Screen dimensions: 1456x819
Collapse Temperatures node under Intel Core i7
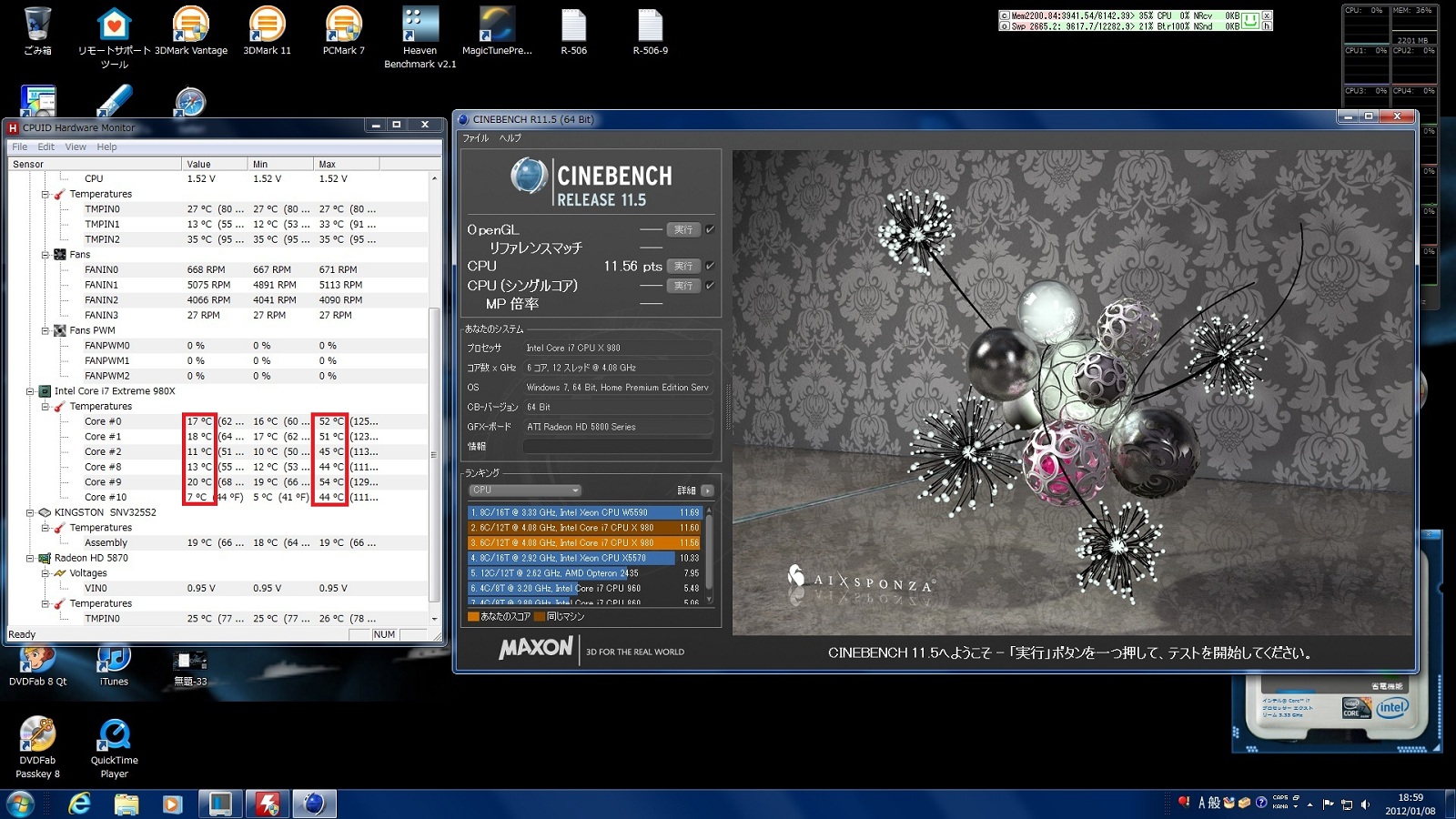coord(45,407)
